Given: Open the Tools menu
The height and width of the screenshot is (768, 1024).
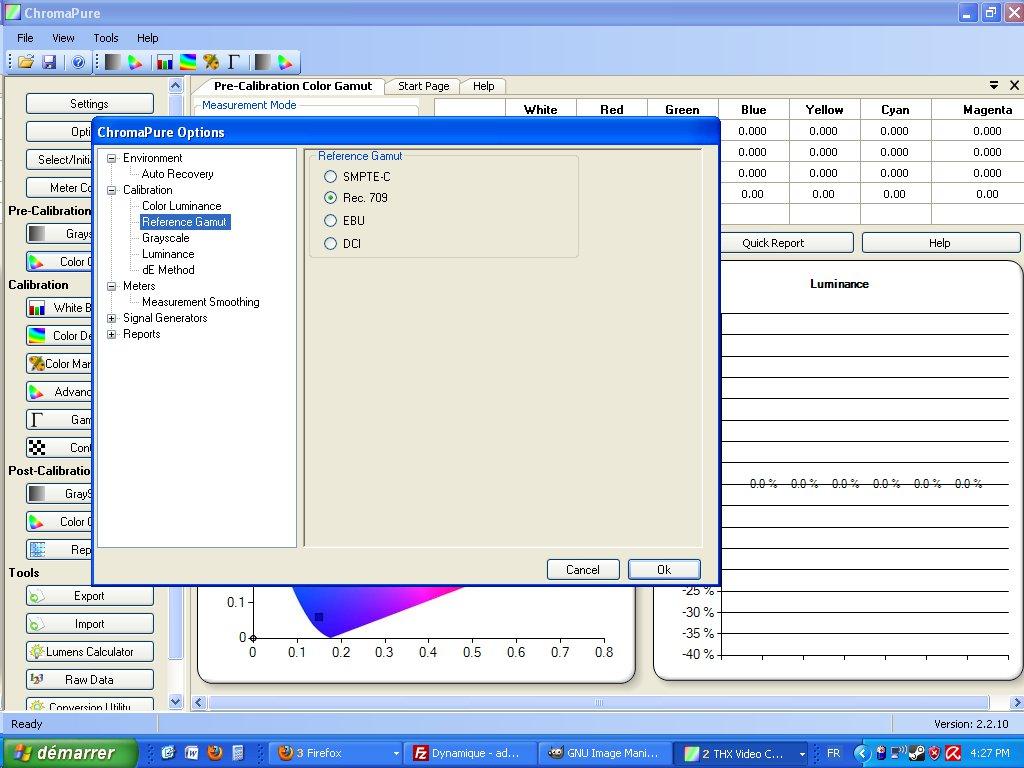Looking at the screenshot, I should pos(106,38).
